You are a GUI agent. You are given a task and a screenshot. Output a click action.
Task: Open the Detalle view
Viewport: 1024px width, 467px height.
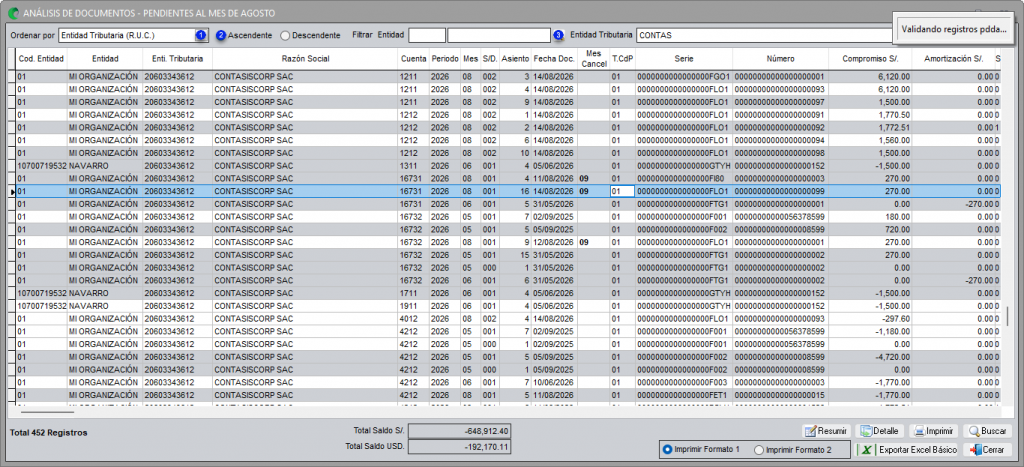(880, 431)
